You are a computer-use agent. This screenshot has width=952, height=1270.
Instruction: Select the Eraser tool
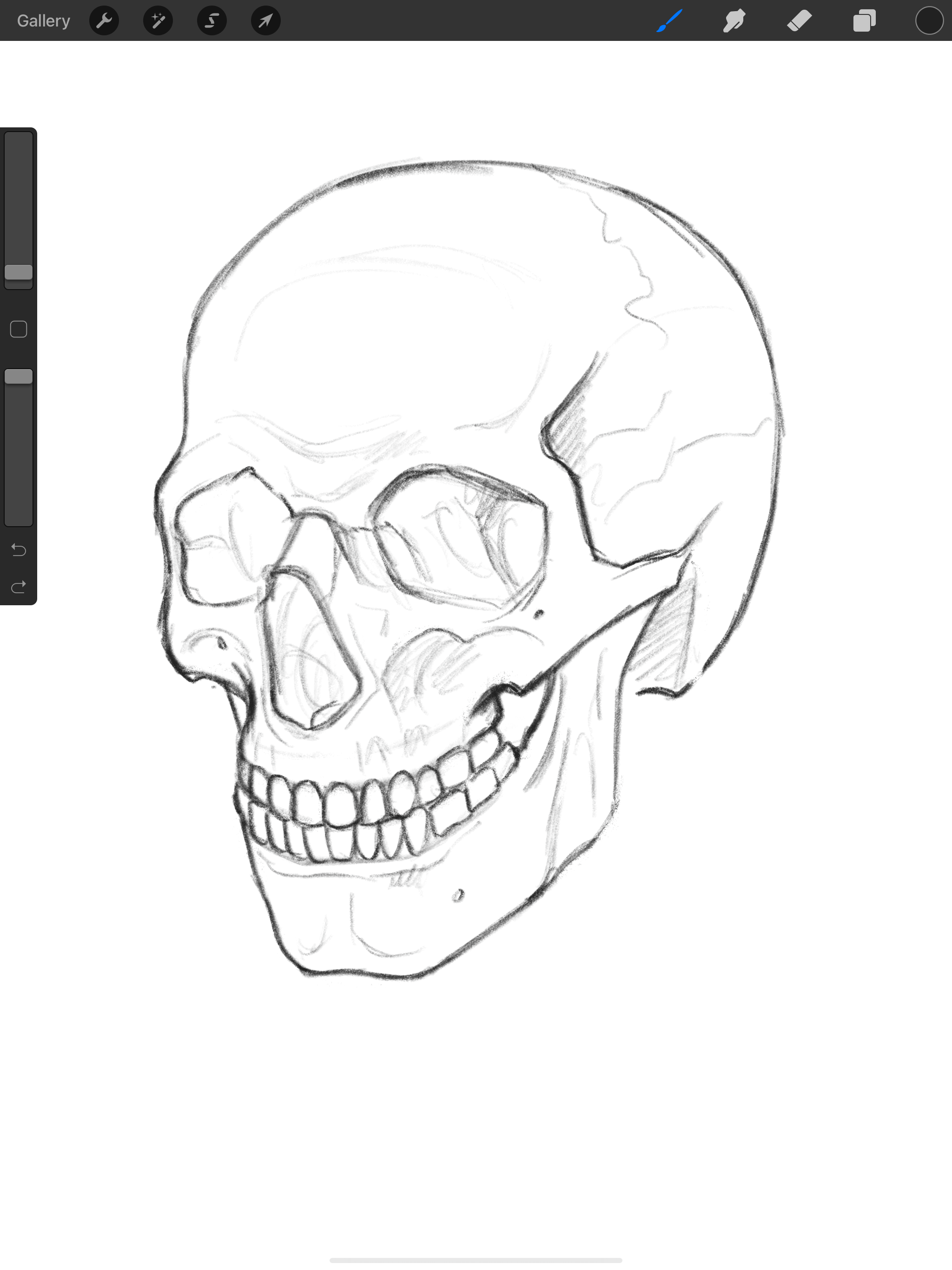coord(799,20)
